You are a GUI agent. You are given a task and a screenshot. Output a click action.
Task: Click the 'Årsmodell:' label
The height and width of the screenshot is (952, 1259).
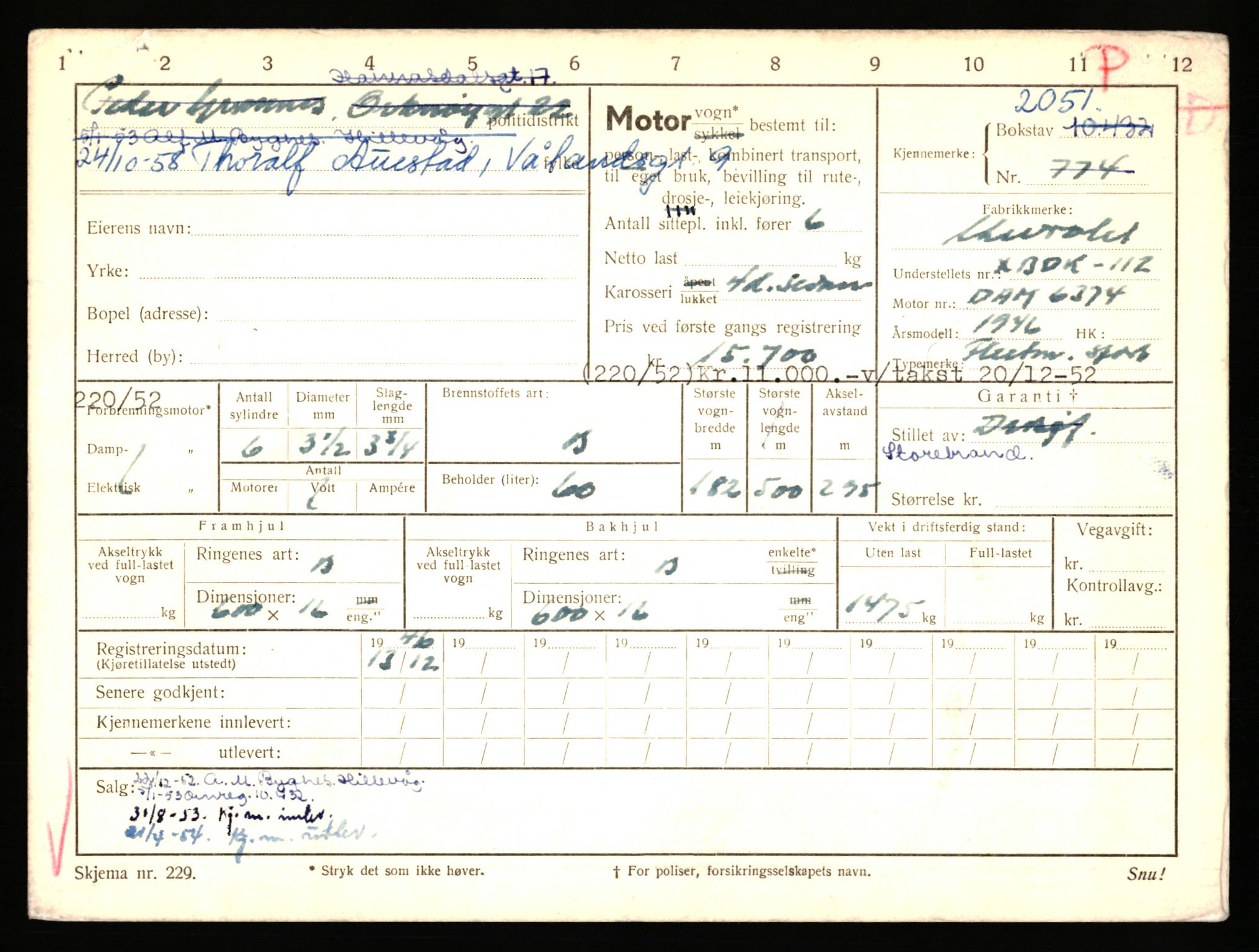pyautogui.click(x=925, y=333)
